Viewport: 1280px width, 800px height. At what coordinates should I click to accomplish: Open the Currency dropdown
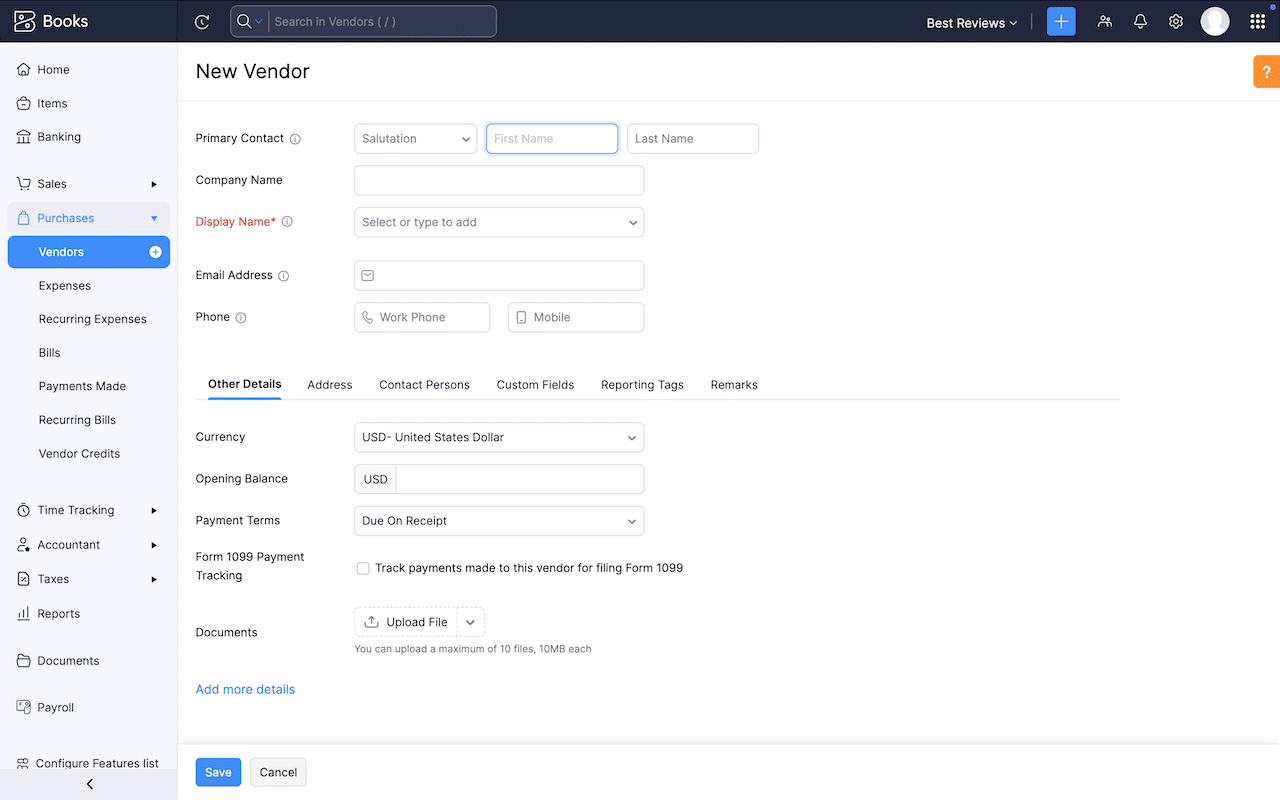point(498,437)
